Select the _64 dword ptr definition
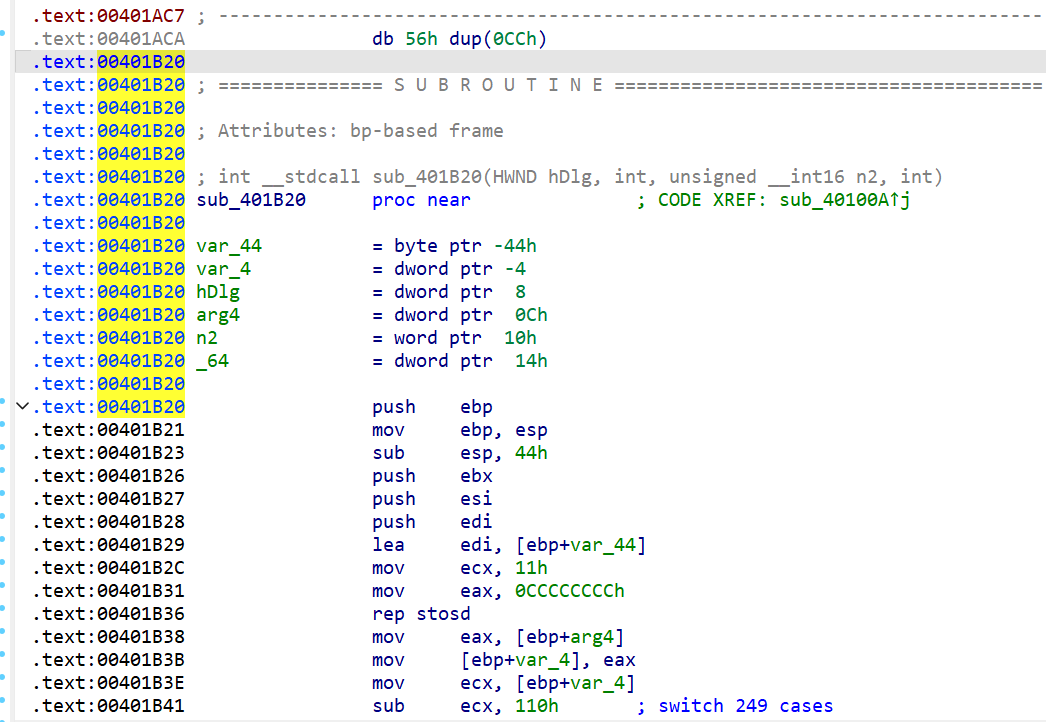The image size is (1046, 722). tap(212, 361)
